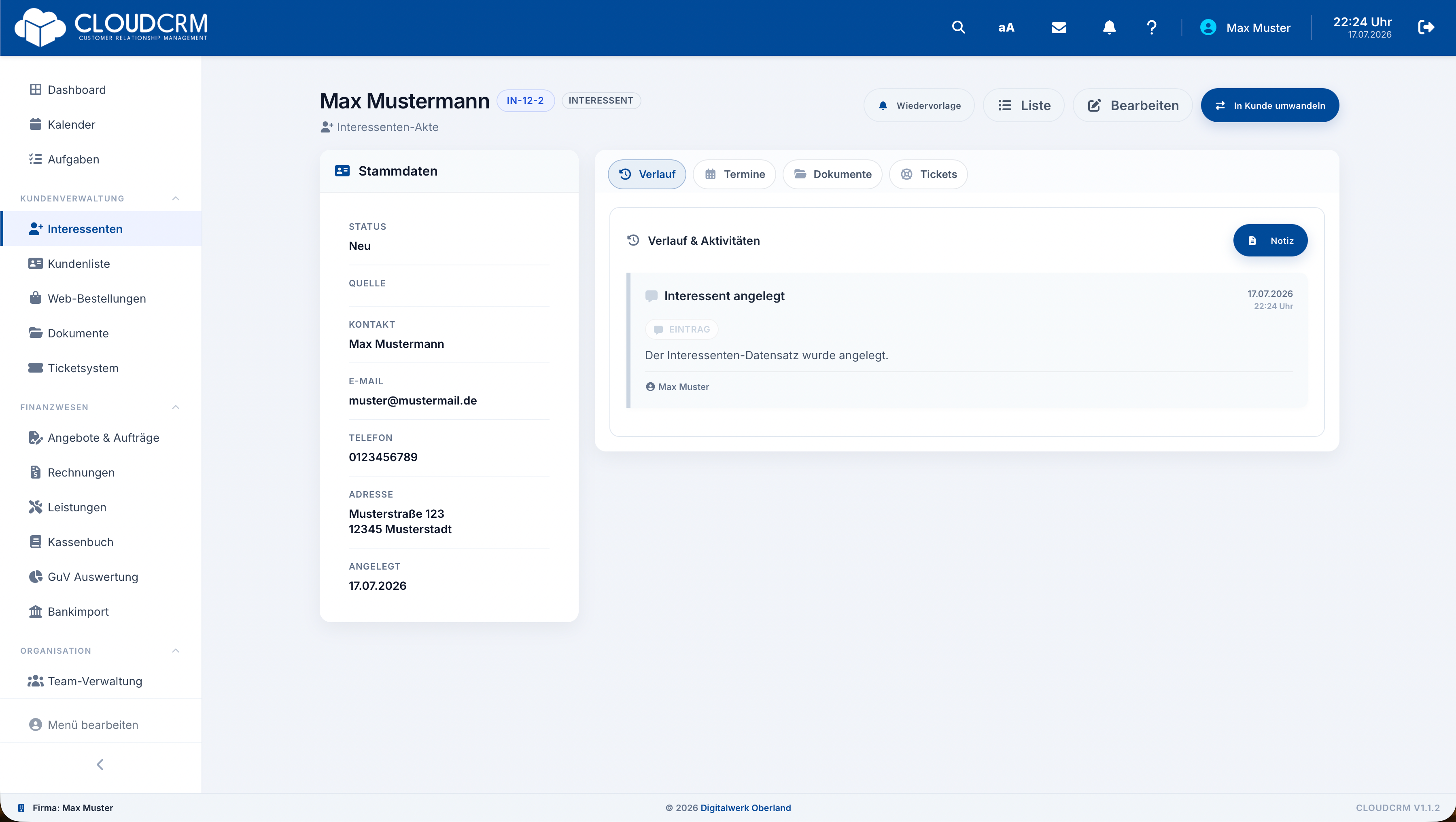1456x822 pixels.
Task: Collapse the sidebar with the left chevron
Action: click(100, 765)
